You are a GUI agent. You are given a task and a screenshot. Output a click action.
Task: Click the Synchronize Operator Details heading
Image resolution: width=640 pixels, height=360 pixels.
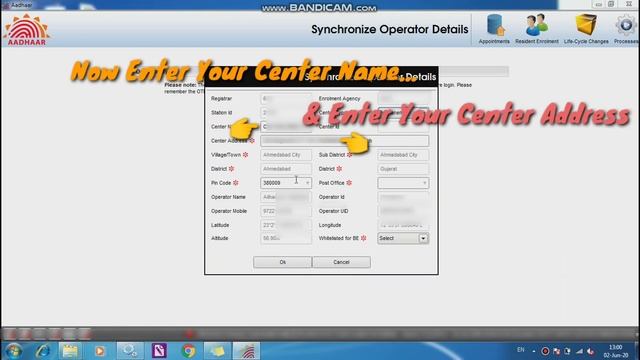389,29
